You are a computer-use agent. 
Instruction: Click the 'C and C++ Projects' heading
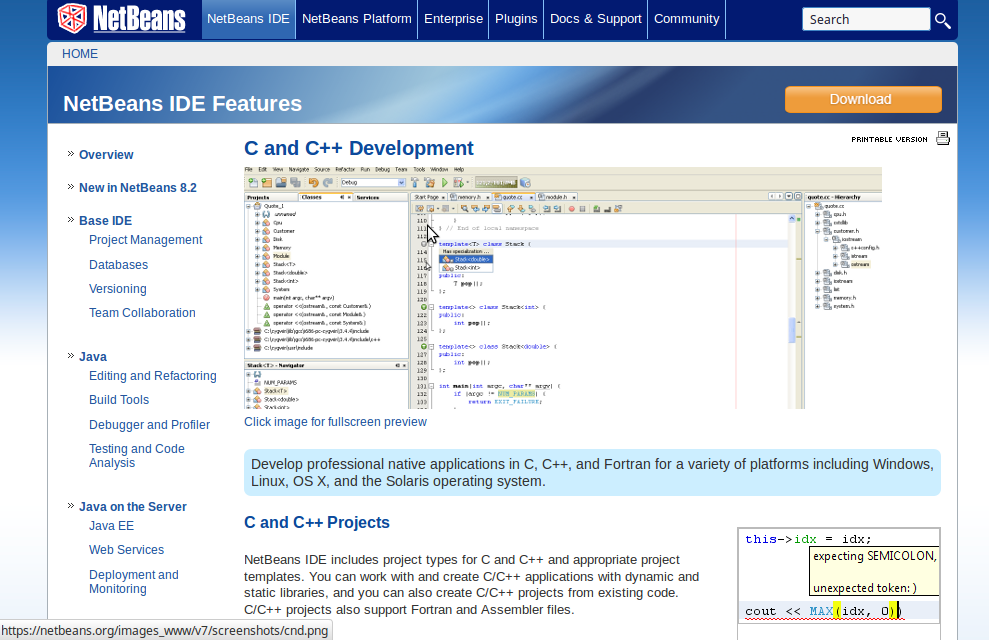pos(317,523)
